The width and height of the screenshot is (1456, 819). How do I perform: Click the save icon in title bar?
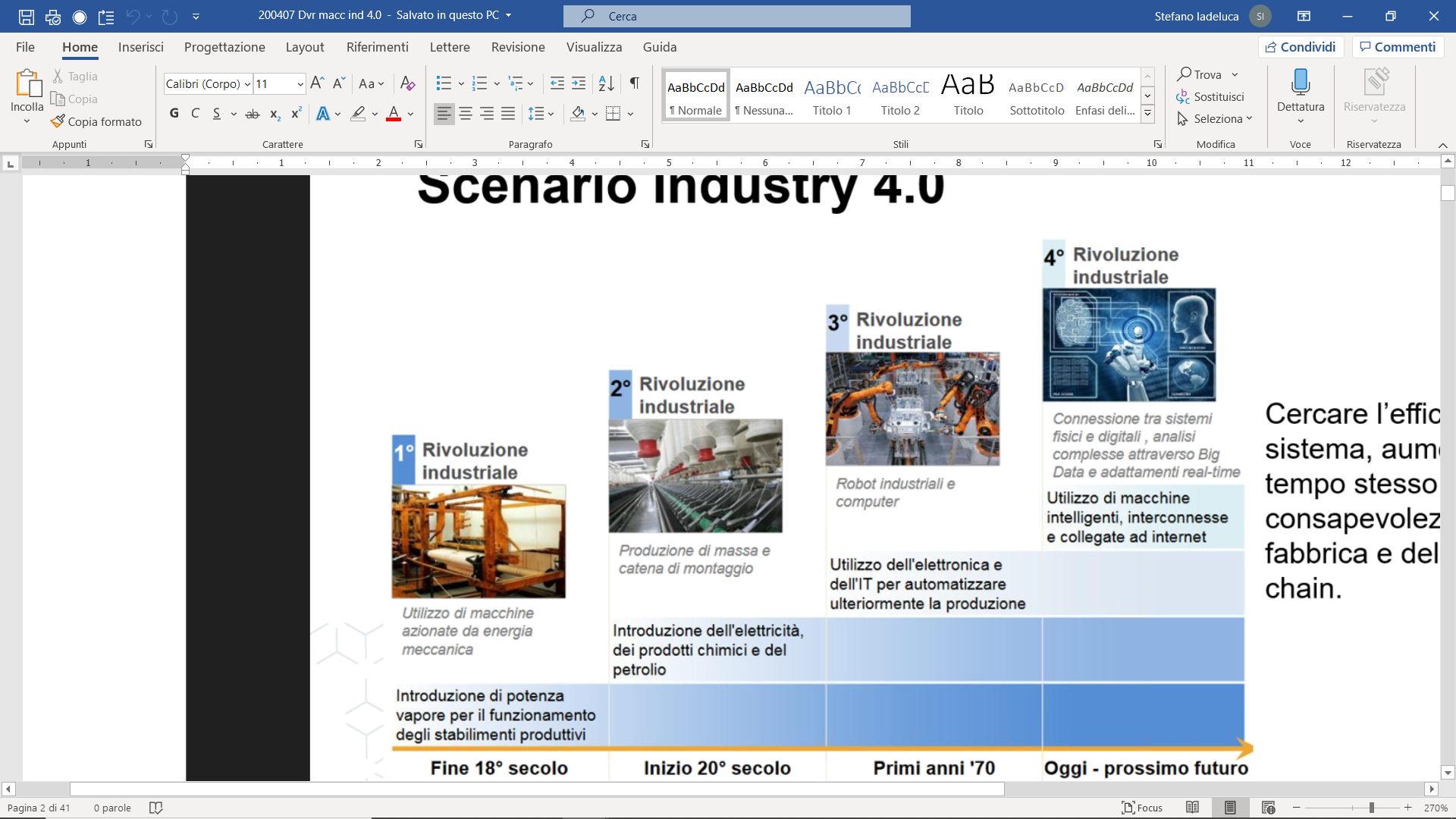(27, 16)
